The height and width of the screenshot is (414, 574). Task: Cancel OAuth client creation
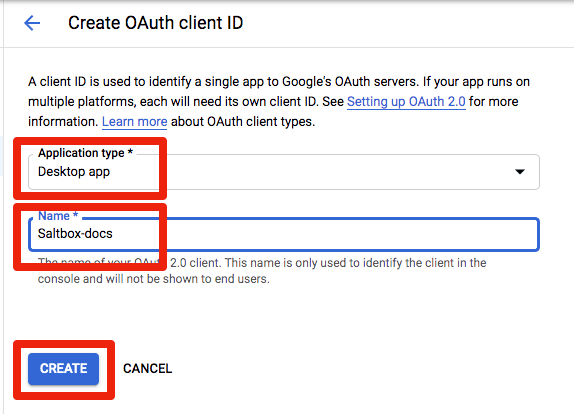pyautogui.click(x=148, y=369)
